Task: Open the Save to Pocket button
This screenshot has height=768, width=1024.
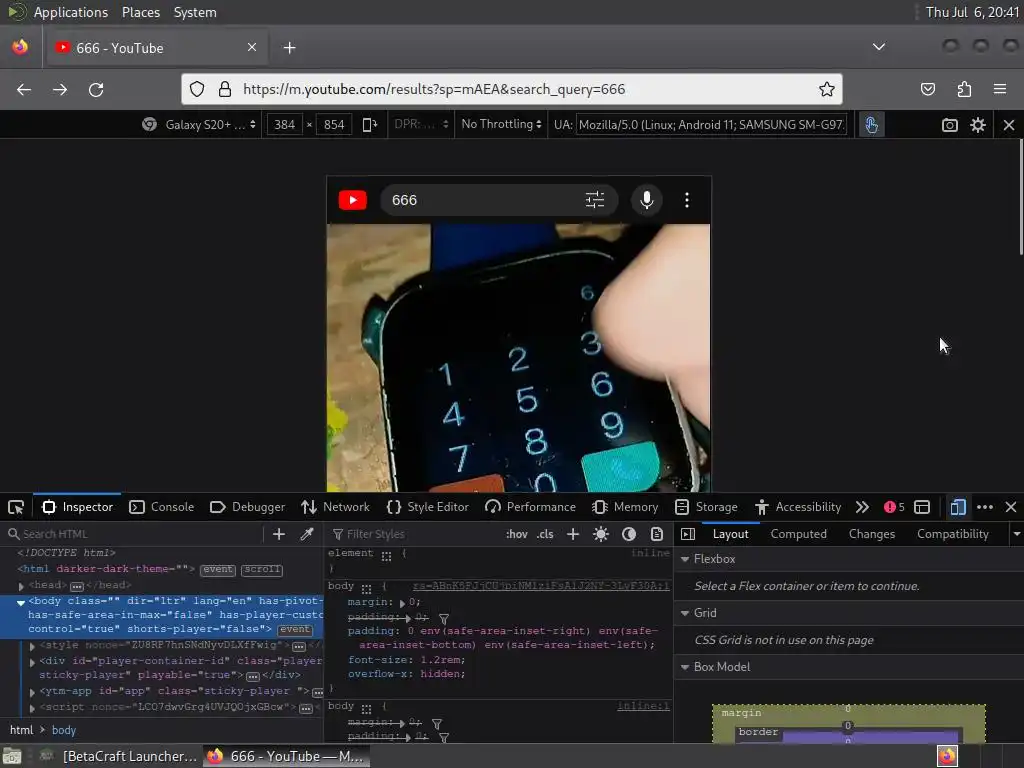Action: (928, 89)
